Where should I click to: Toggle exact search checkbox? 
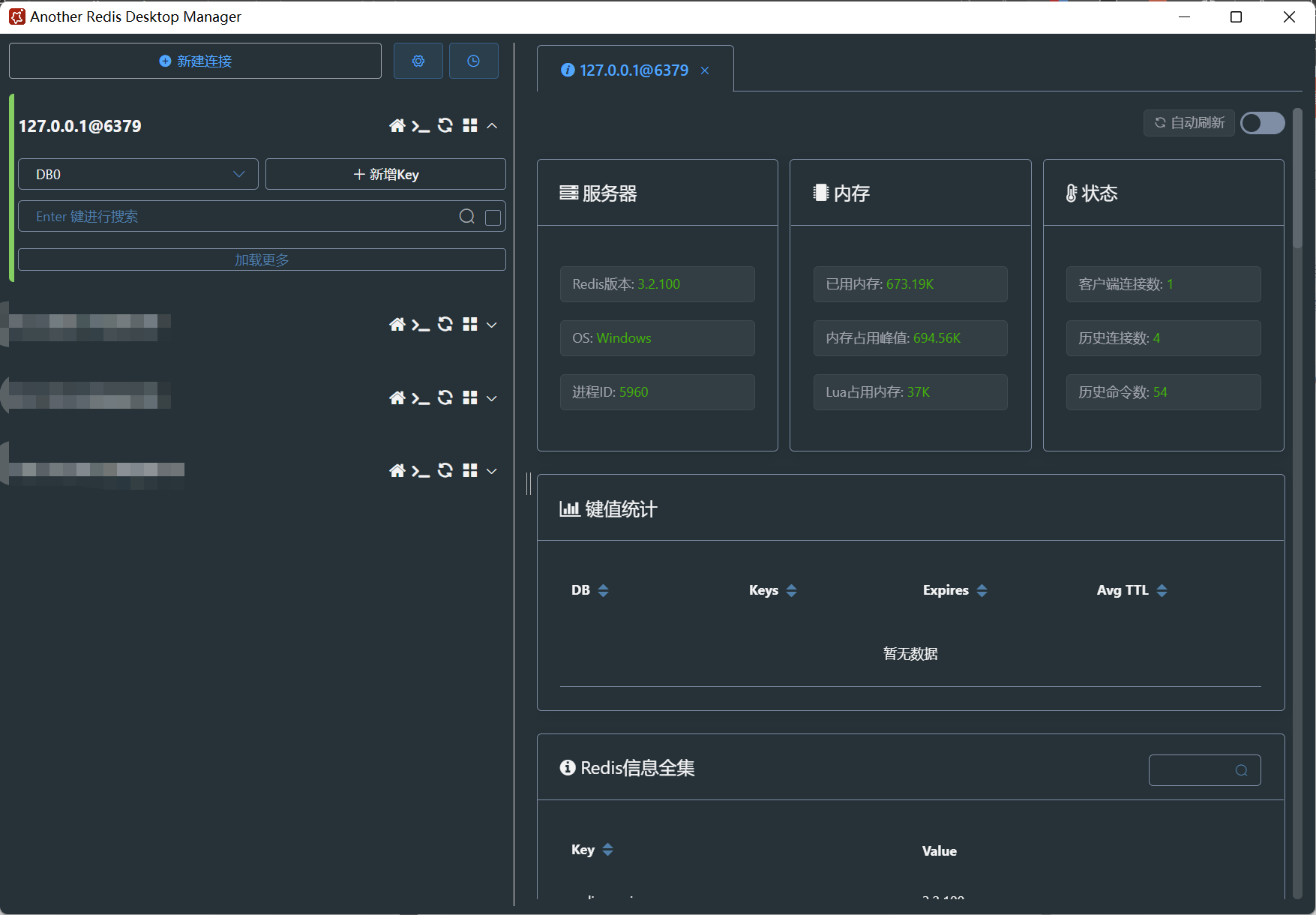(x=493, y=217)
